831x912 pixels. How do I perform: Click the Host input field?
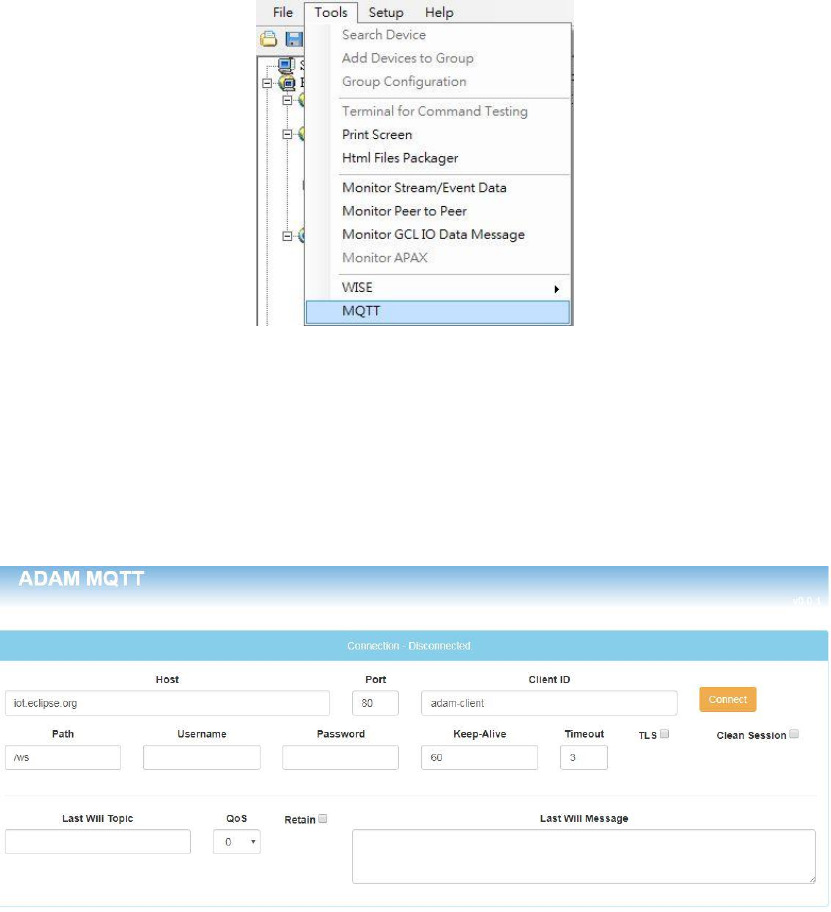[x=167, y=703]
